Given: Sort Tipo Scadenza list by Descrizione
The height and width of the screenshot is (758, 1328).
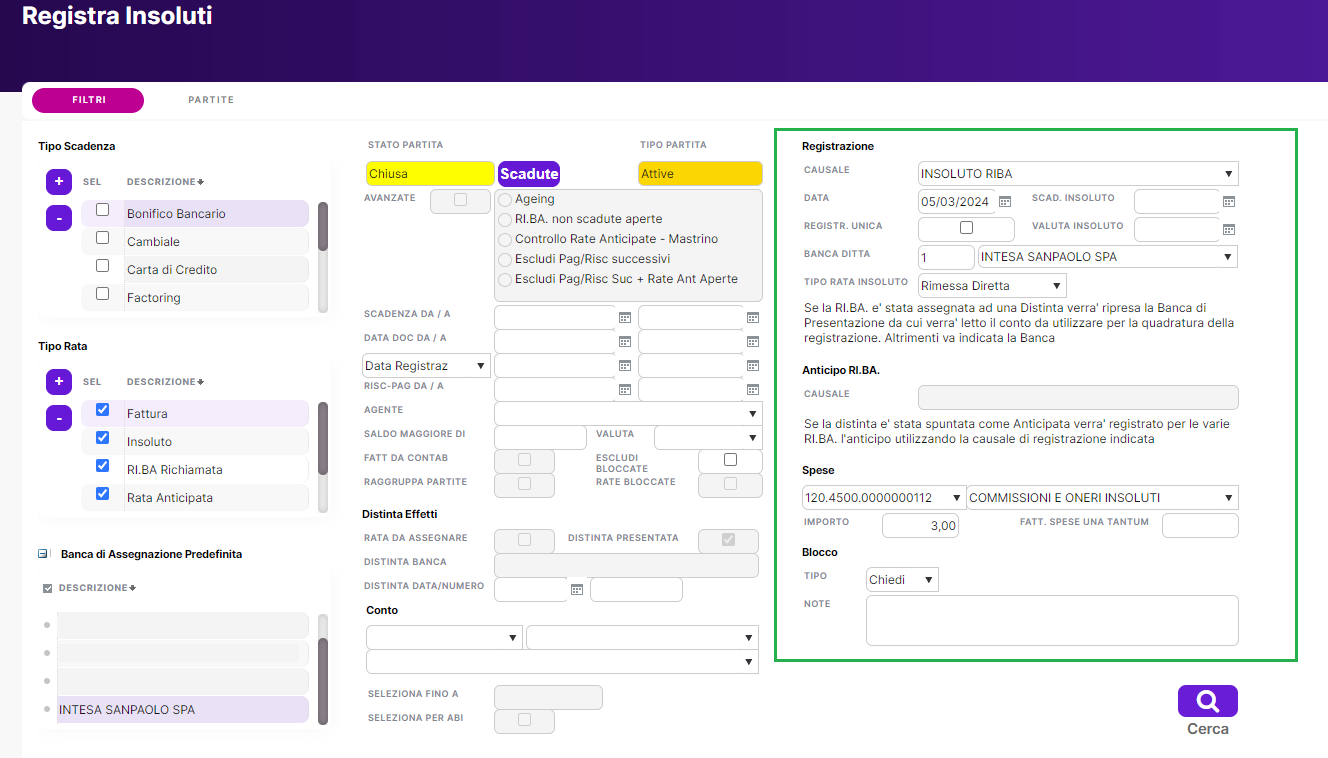Looking at the screenshot, I should click(165, 182).
